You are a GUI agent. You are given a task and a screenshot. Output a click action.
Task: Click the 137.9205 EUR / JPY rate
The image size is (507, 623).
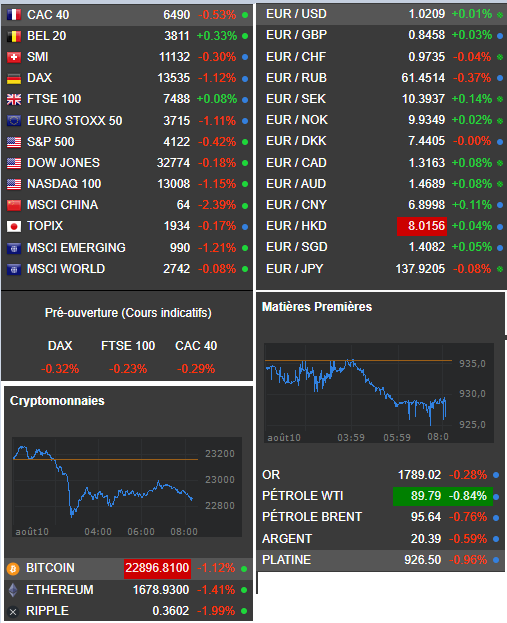pos(420,269)
